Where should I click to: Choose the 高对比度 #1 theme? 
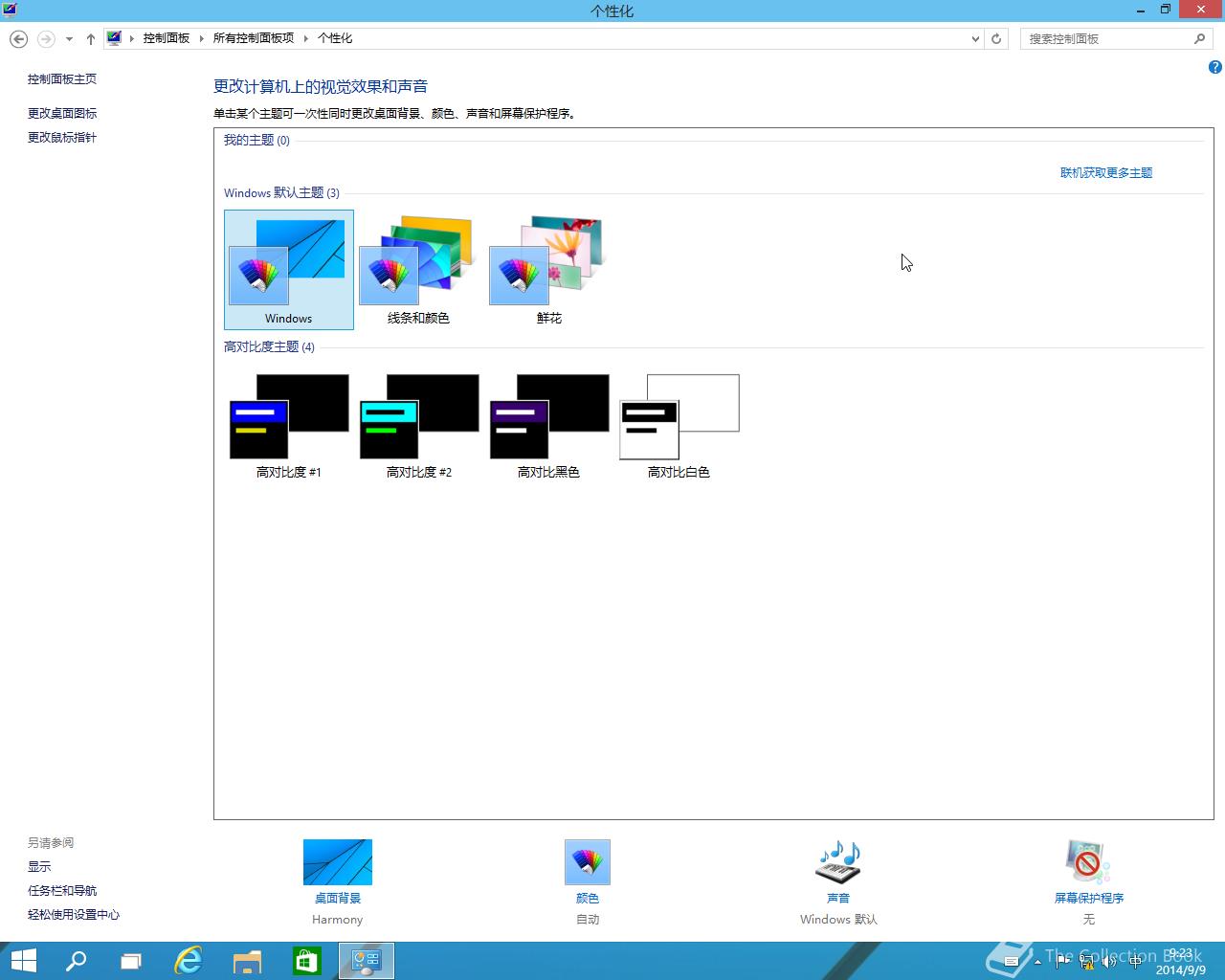288,426
